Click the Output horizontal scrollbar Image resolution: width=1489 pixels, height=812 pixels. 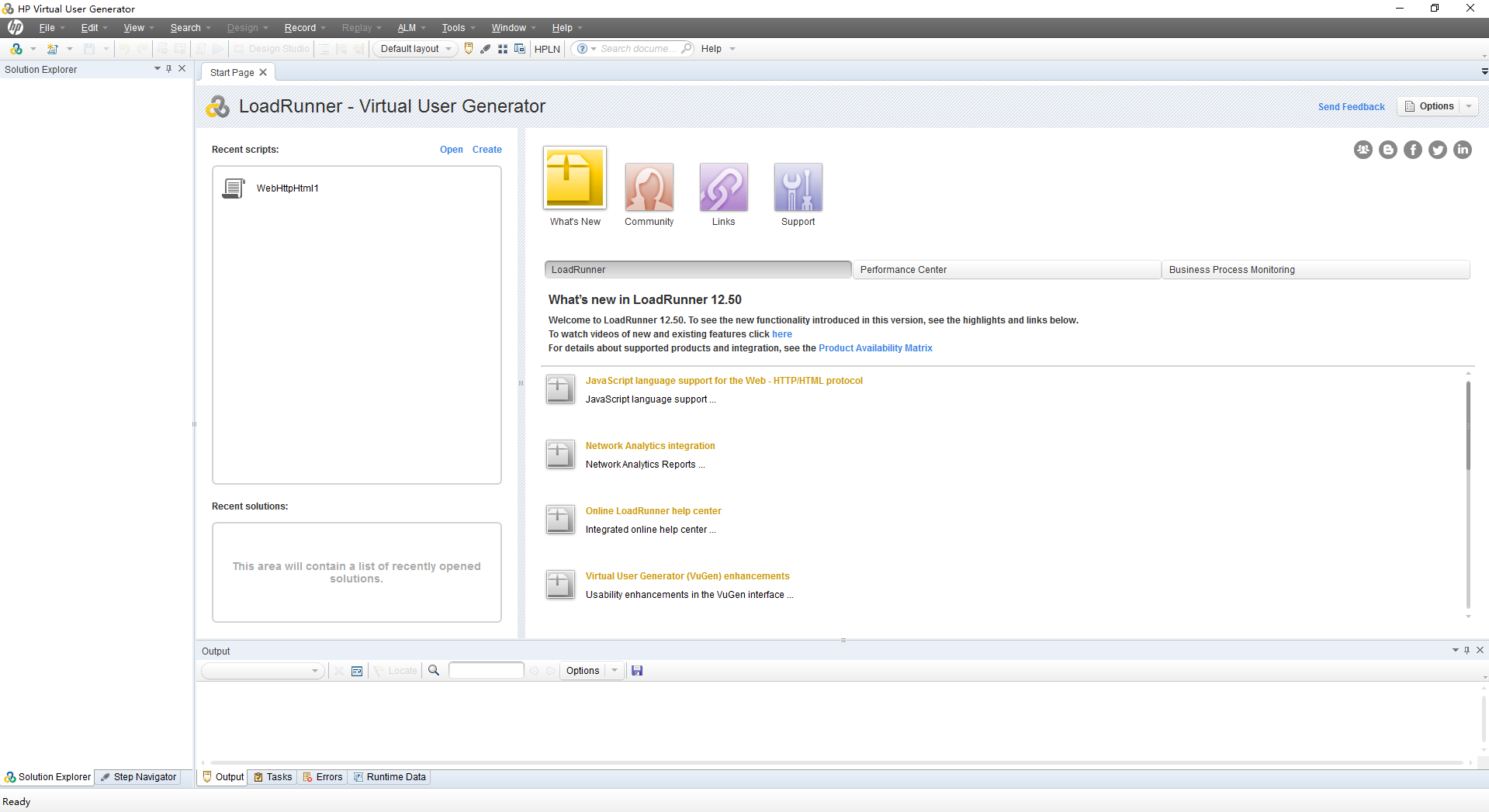tap(836, 762)
